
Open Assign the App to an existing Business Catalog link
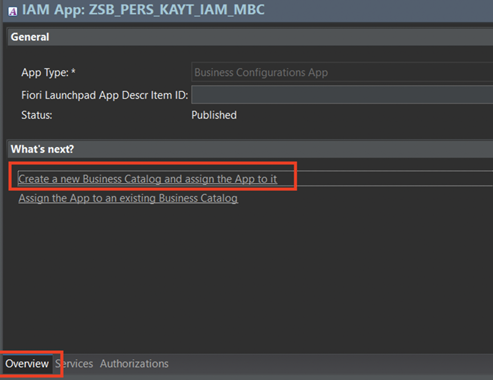(x=128, y=198)
